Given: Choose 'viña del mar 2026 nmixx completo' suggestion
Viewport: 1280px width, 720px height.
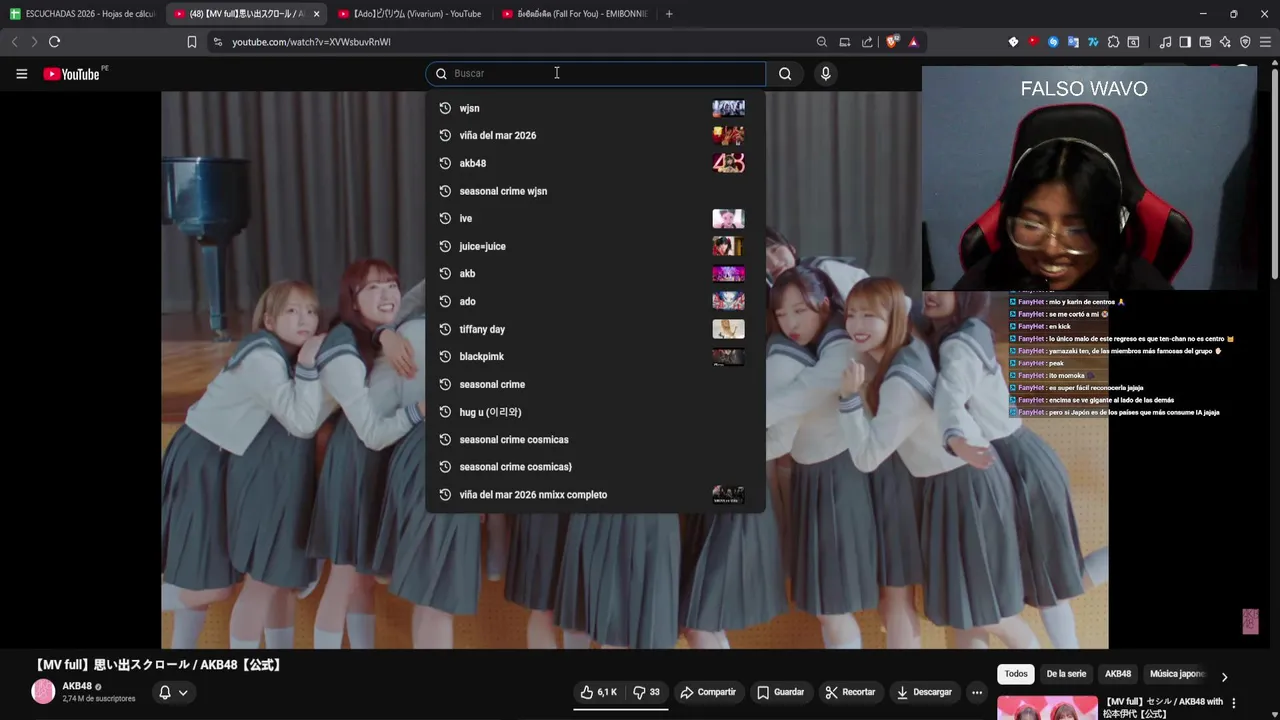Looking at the screenshot, I should 595,495.
